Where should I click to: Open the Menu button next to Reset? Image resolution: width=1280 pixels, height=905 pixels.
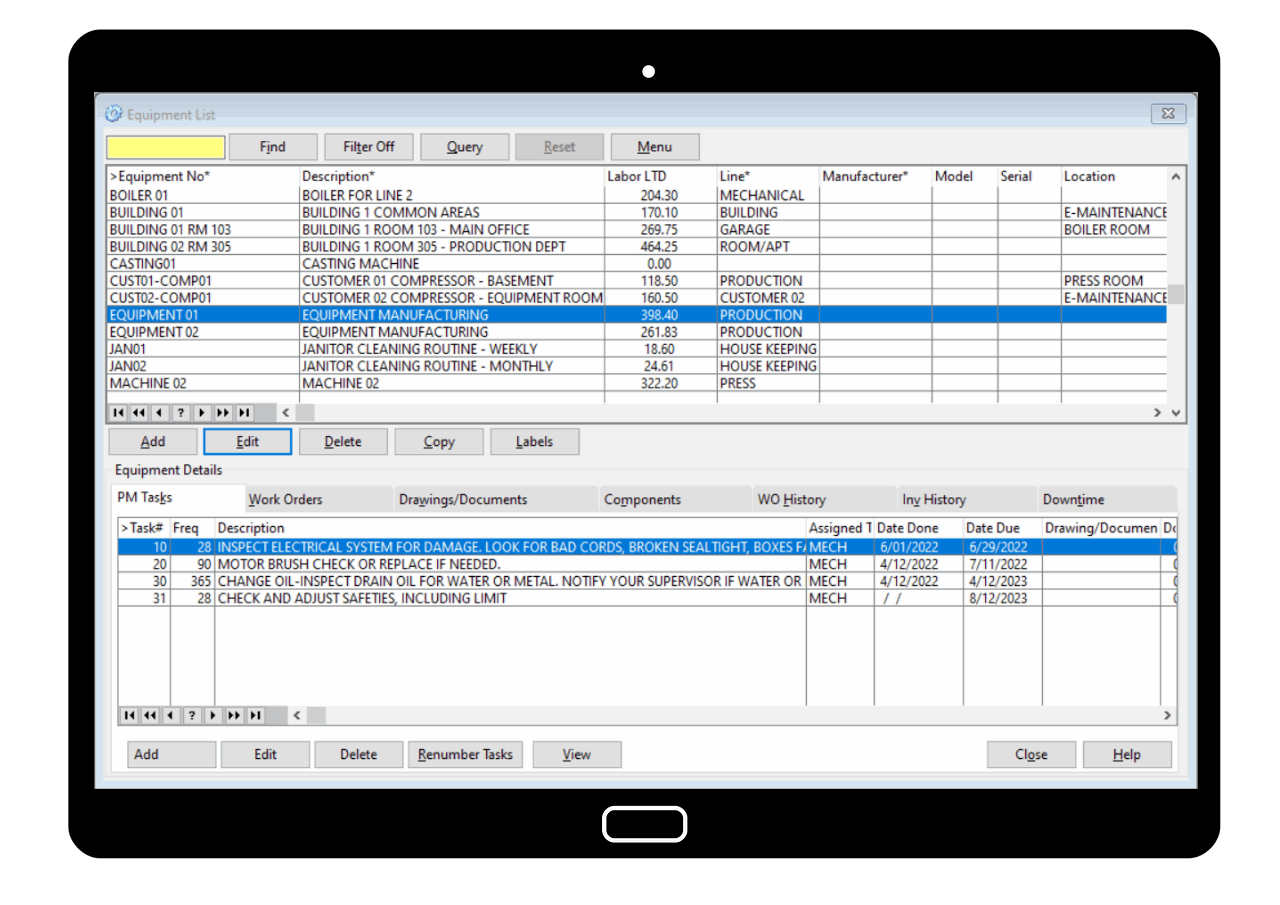coord(654,146)
